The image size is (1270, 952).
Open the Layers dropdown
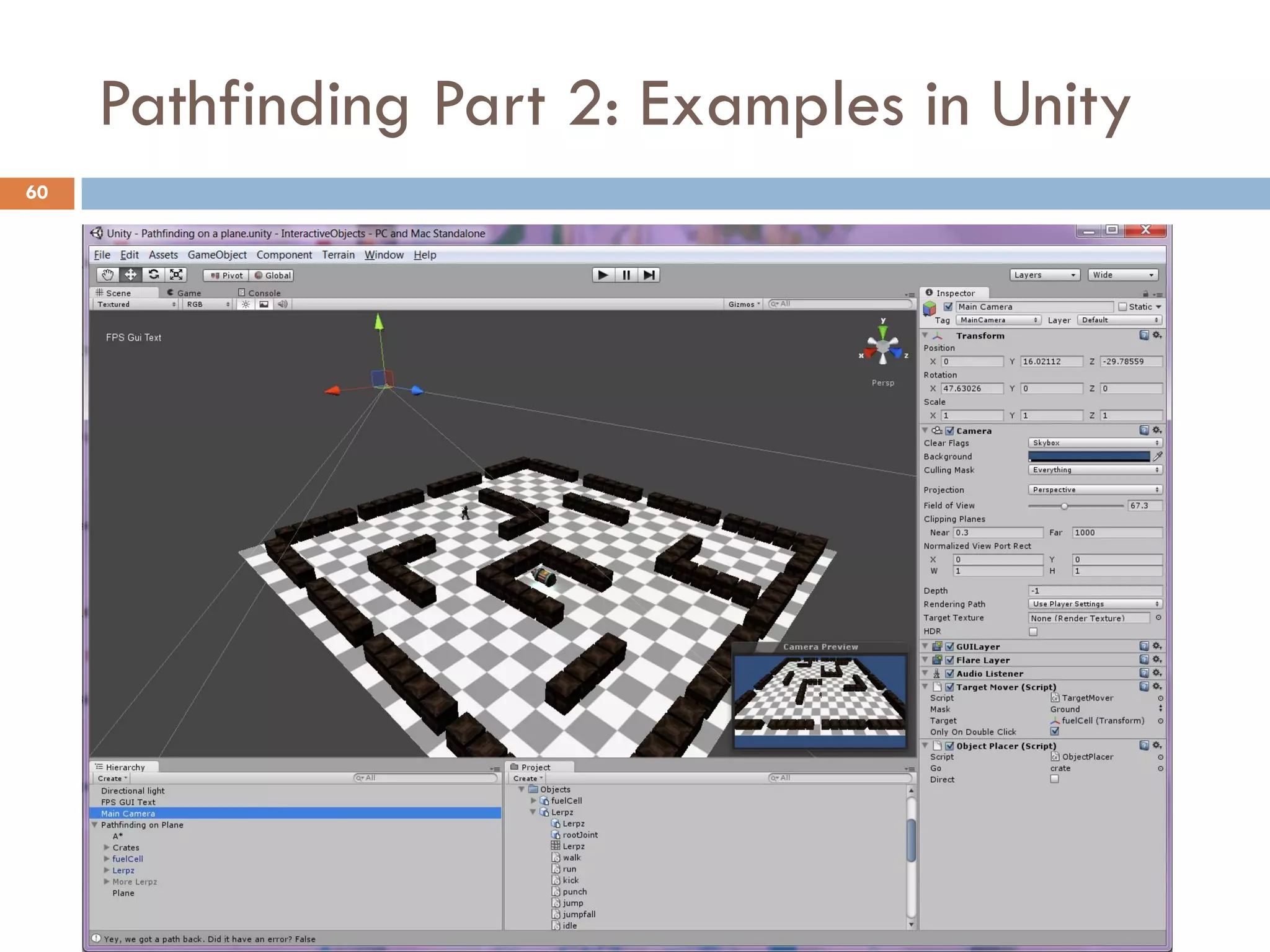tap(1045, 275)
